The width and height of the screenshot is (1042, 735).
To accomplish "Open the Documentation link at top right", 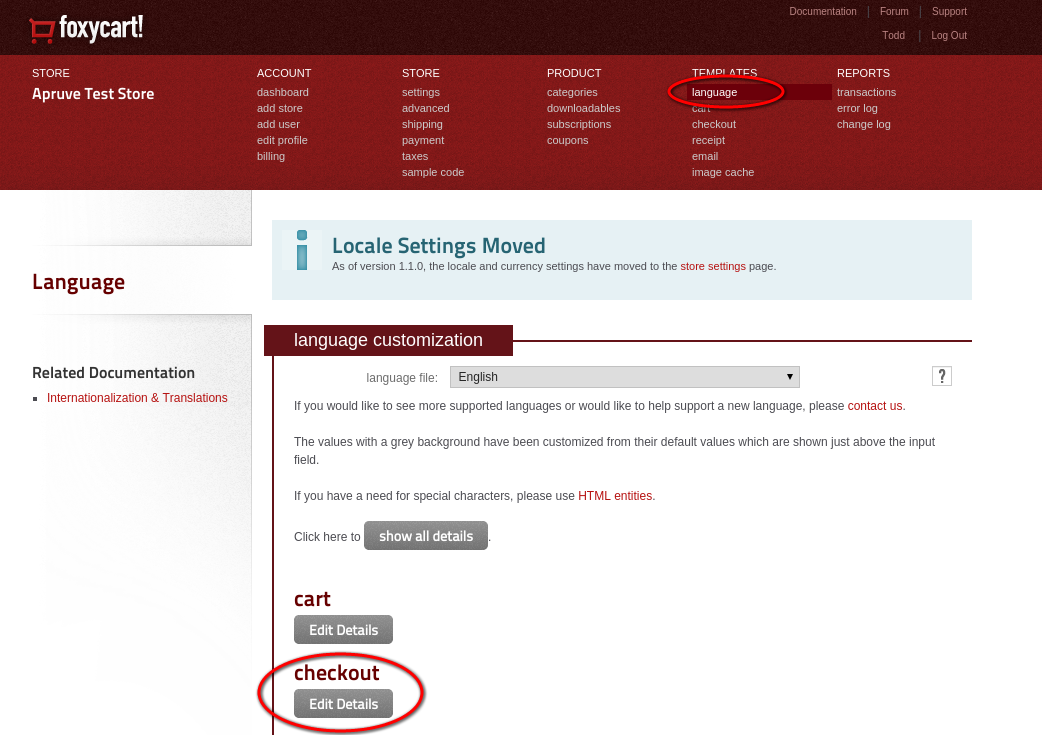I will 823,11.
